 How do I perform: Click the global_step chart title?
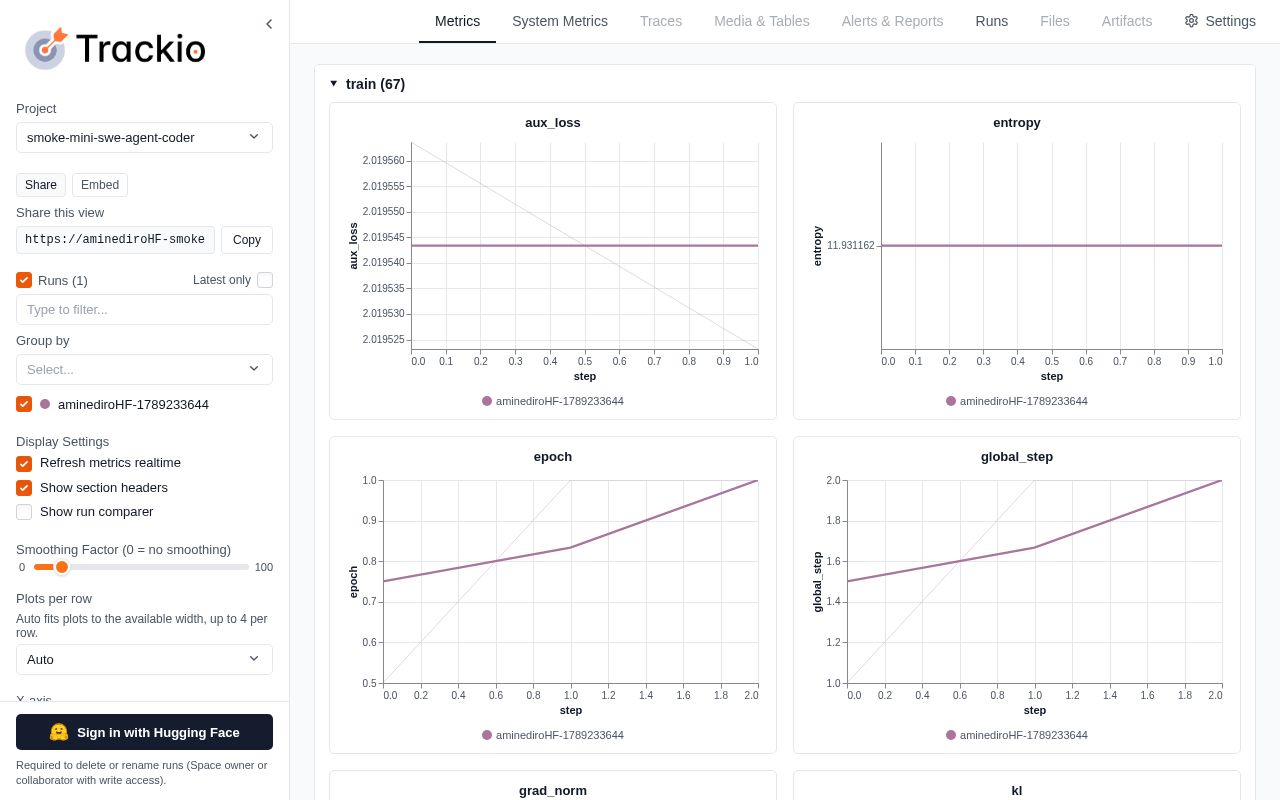pos(1017,457)
